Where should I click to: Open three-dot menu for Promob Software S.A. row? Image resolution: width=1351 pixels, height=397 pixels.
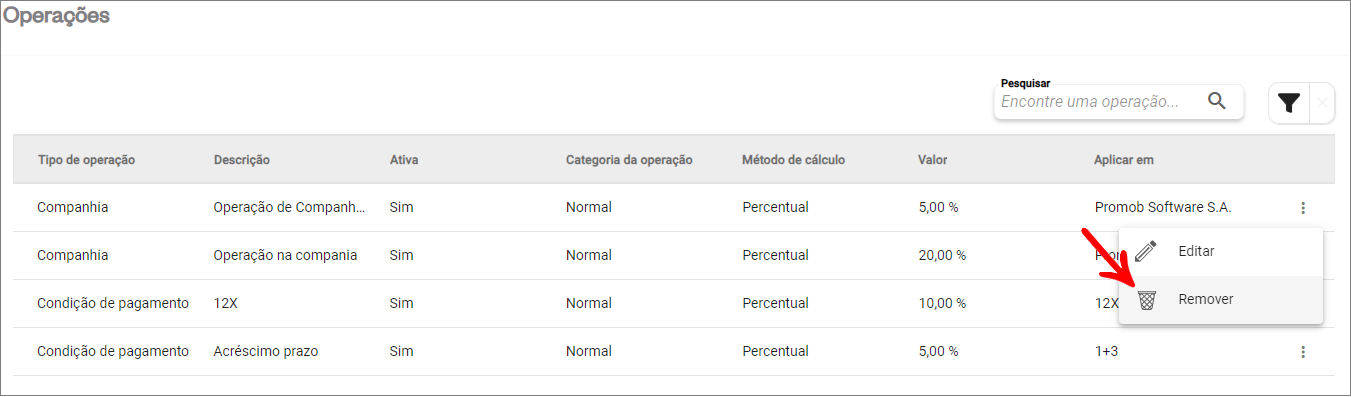point(1303,208)
